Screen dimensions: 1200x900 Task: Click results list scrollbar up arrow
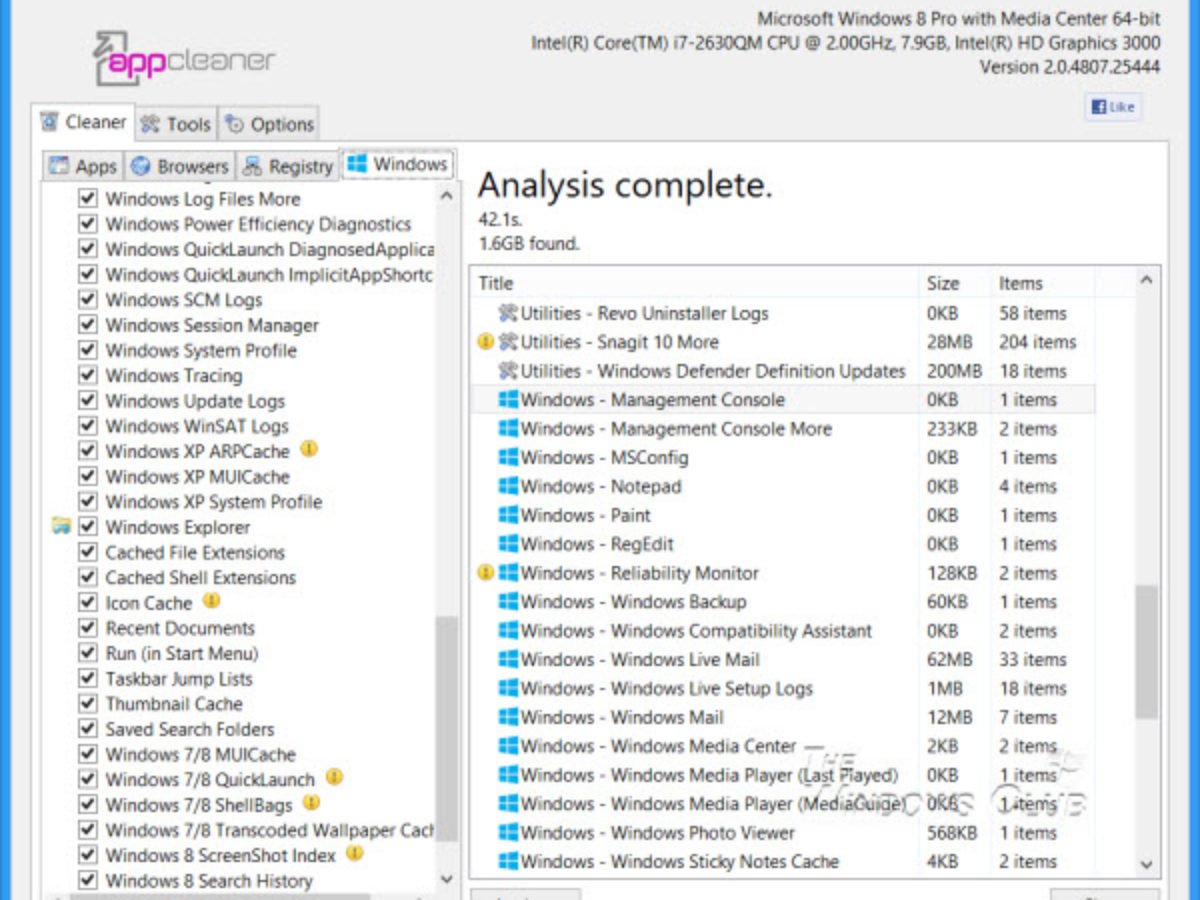(x=1147, y=282)
